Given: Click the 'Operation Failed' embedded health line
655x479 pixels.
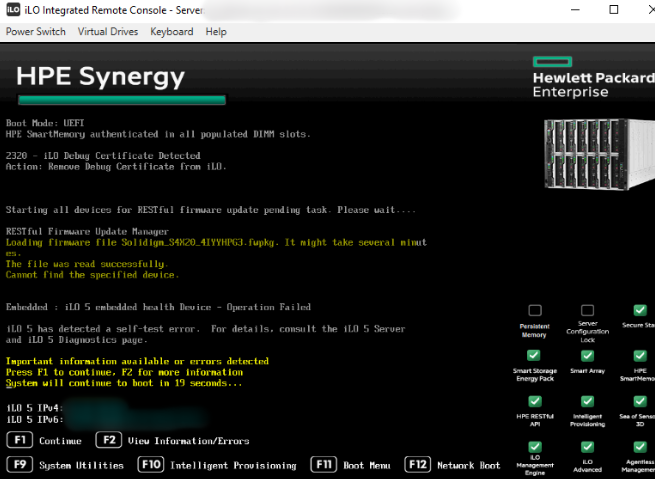Looking at the screenshot, I should point(158,307).
